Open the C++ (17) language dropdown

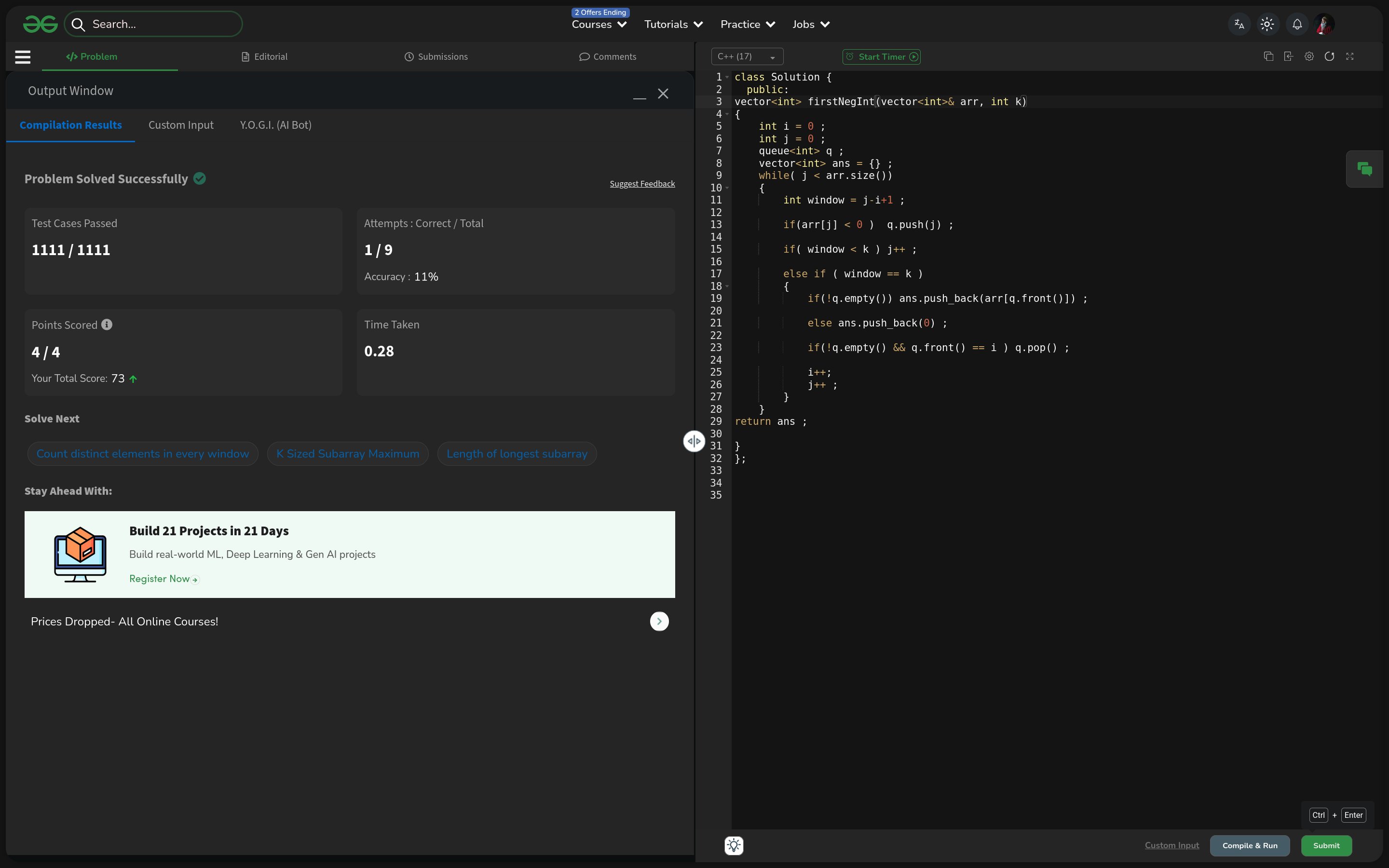(x=747, y=56)
